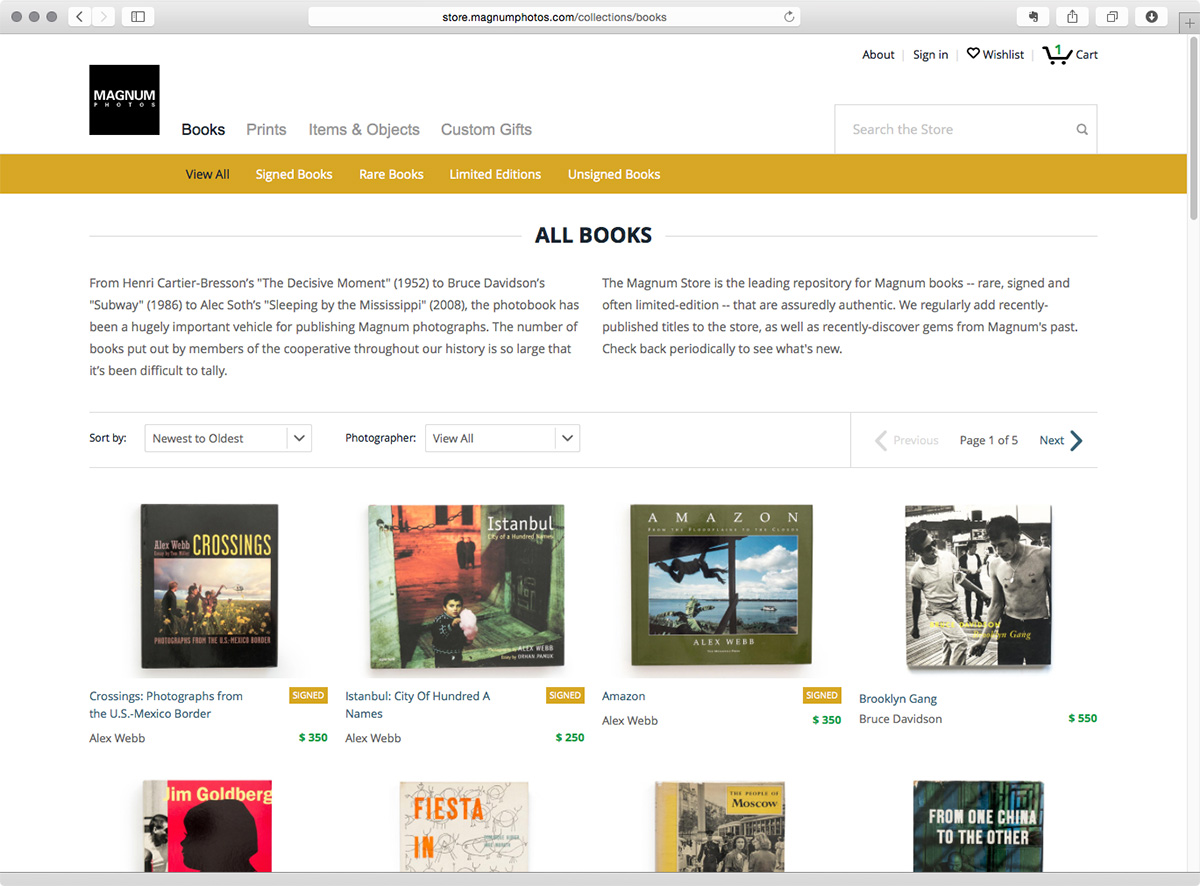Click the Sign in link

930,55
